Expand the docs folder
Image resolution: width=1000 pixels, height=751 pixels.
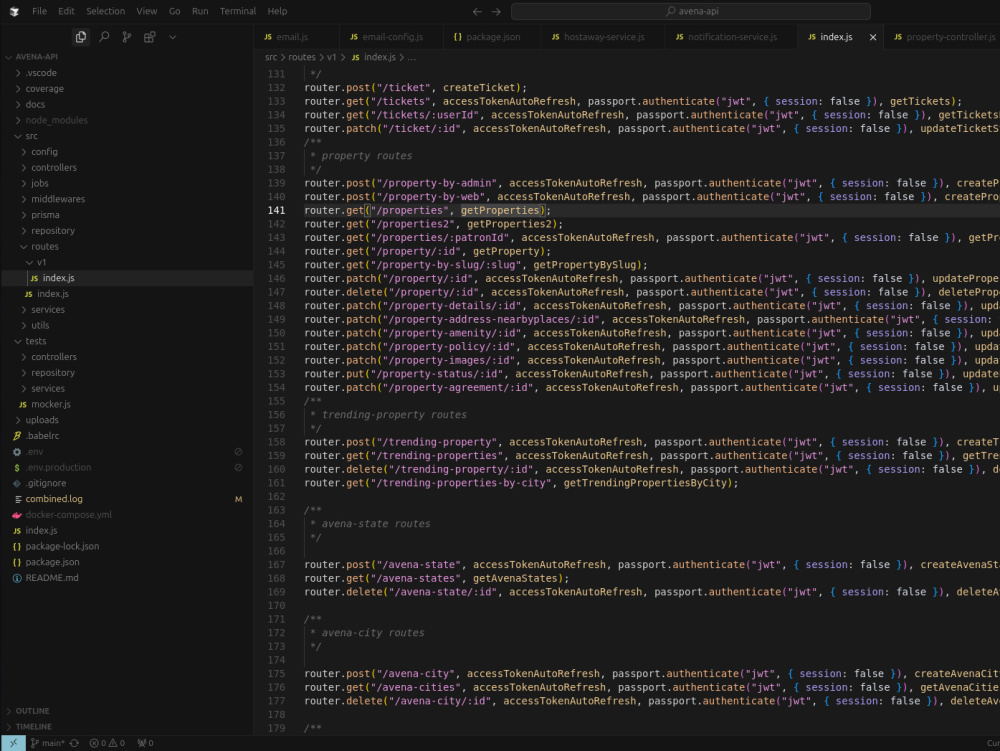(128, 104)
